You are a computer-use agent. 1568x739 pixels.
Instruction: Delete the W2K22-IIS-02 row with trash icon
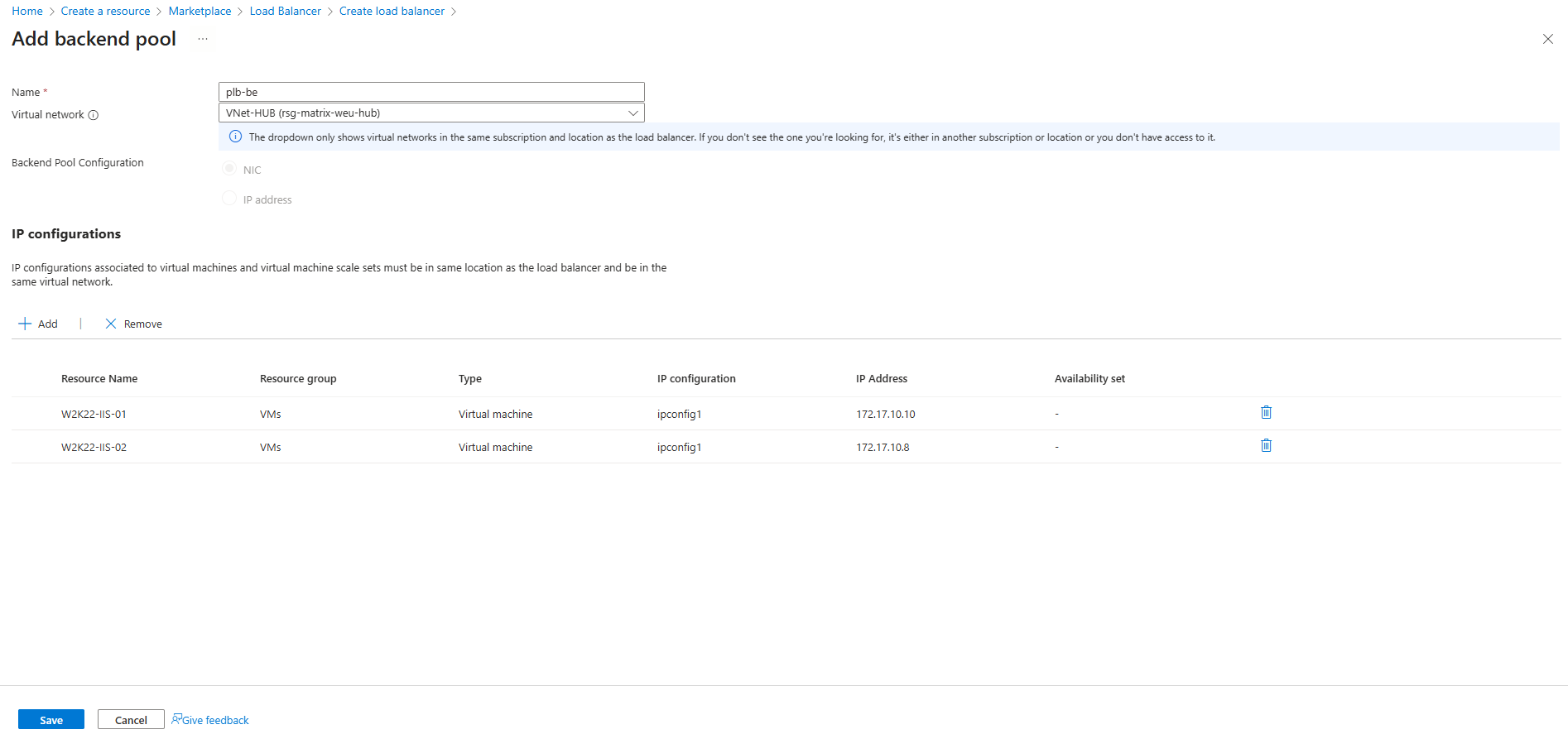1266,445
